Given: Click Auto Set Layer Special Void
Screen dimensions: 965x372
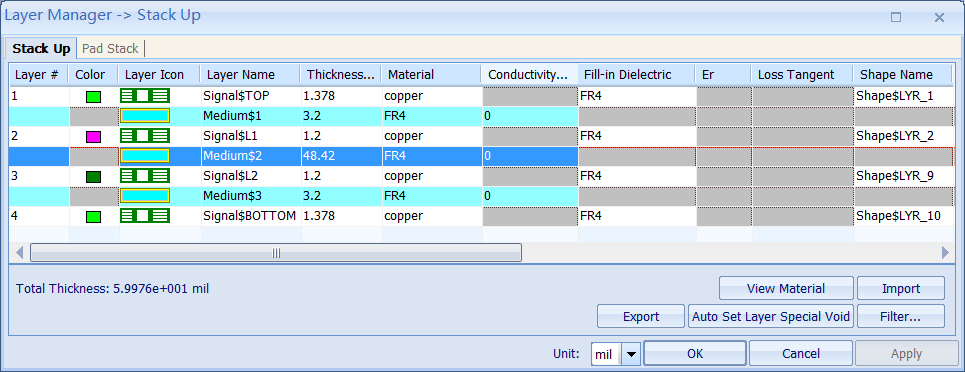Looking at the screenshot, I should pos(771,317).
